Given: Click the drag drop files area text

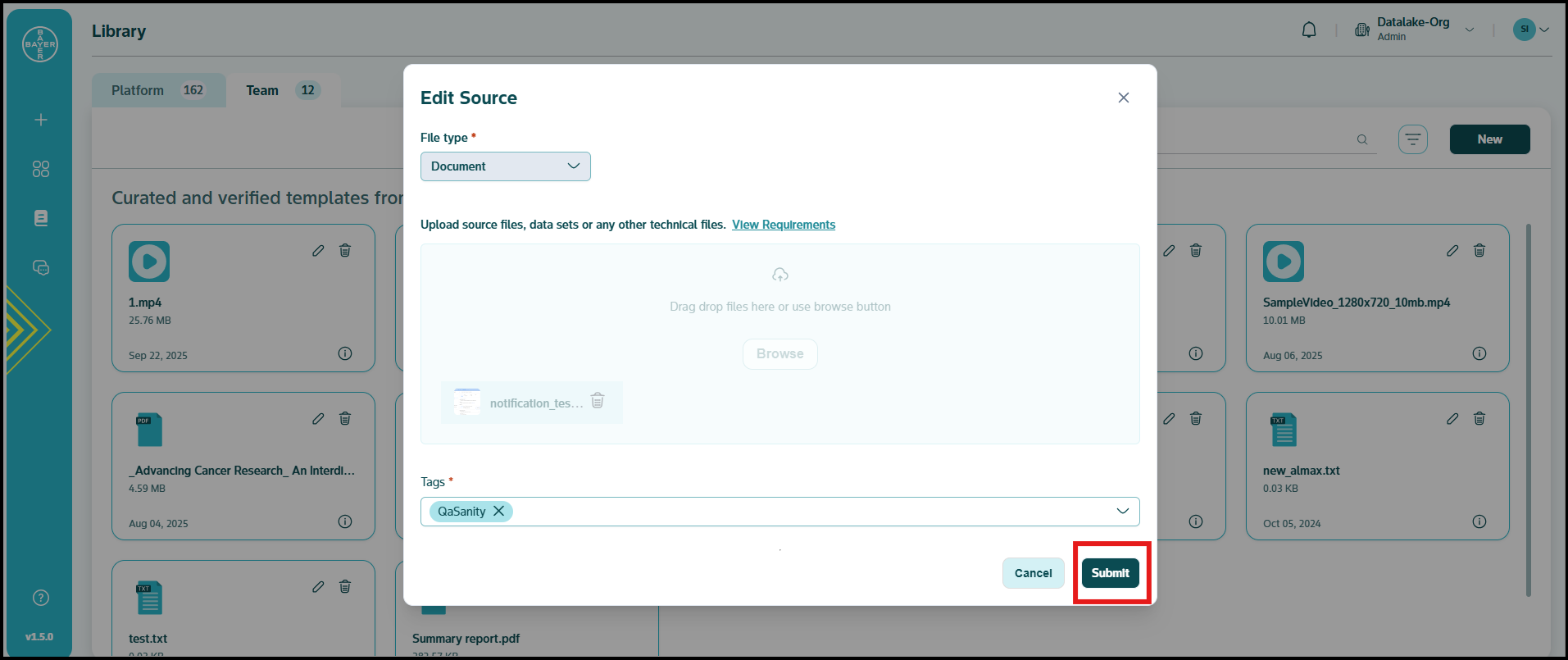Looking at the screenshot, I should 780,307.
